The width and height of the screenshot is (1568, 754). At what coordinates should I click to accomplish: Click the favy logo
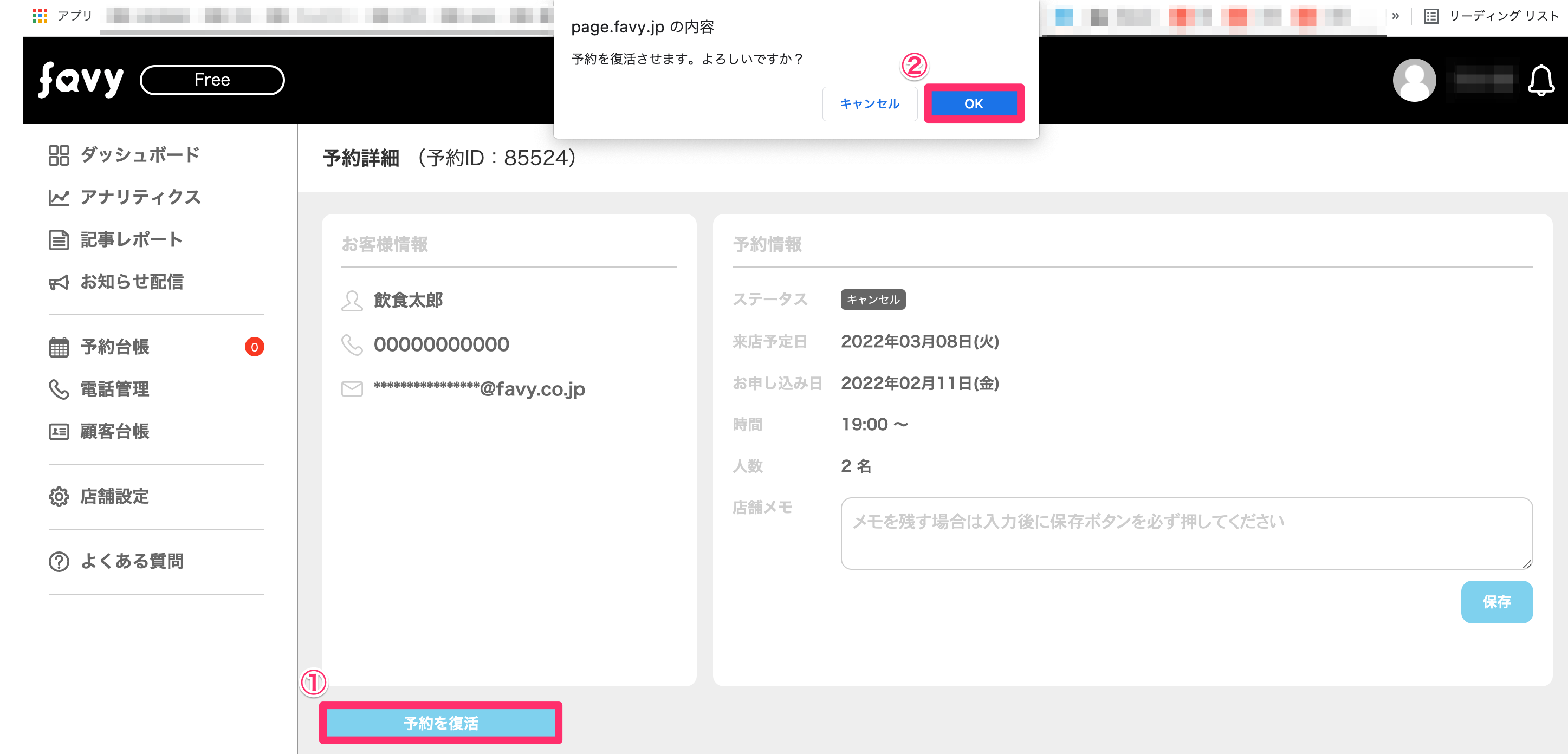81,80
